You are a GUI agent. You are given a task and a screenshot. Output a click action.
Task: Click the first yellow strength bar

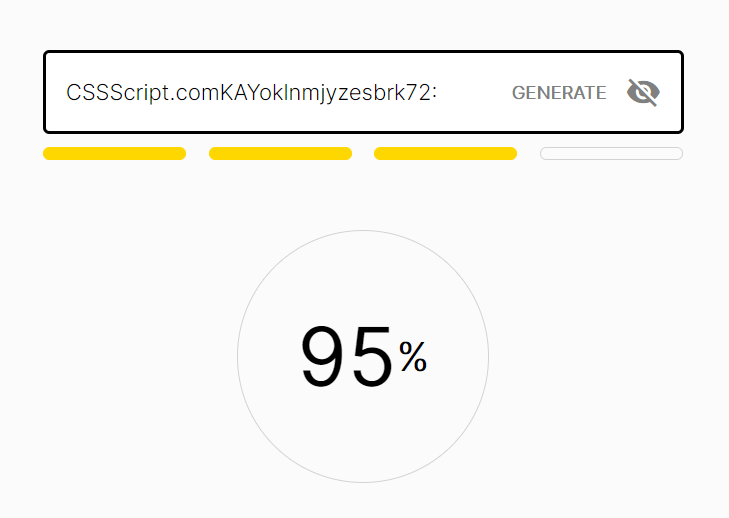coord(114,154)
